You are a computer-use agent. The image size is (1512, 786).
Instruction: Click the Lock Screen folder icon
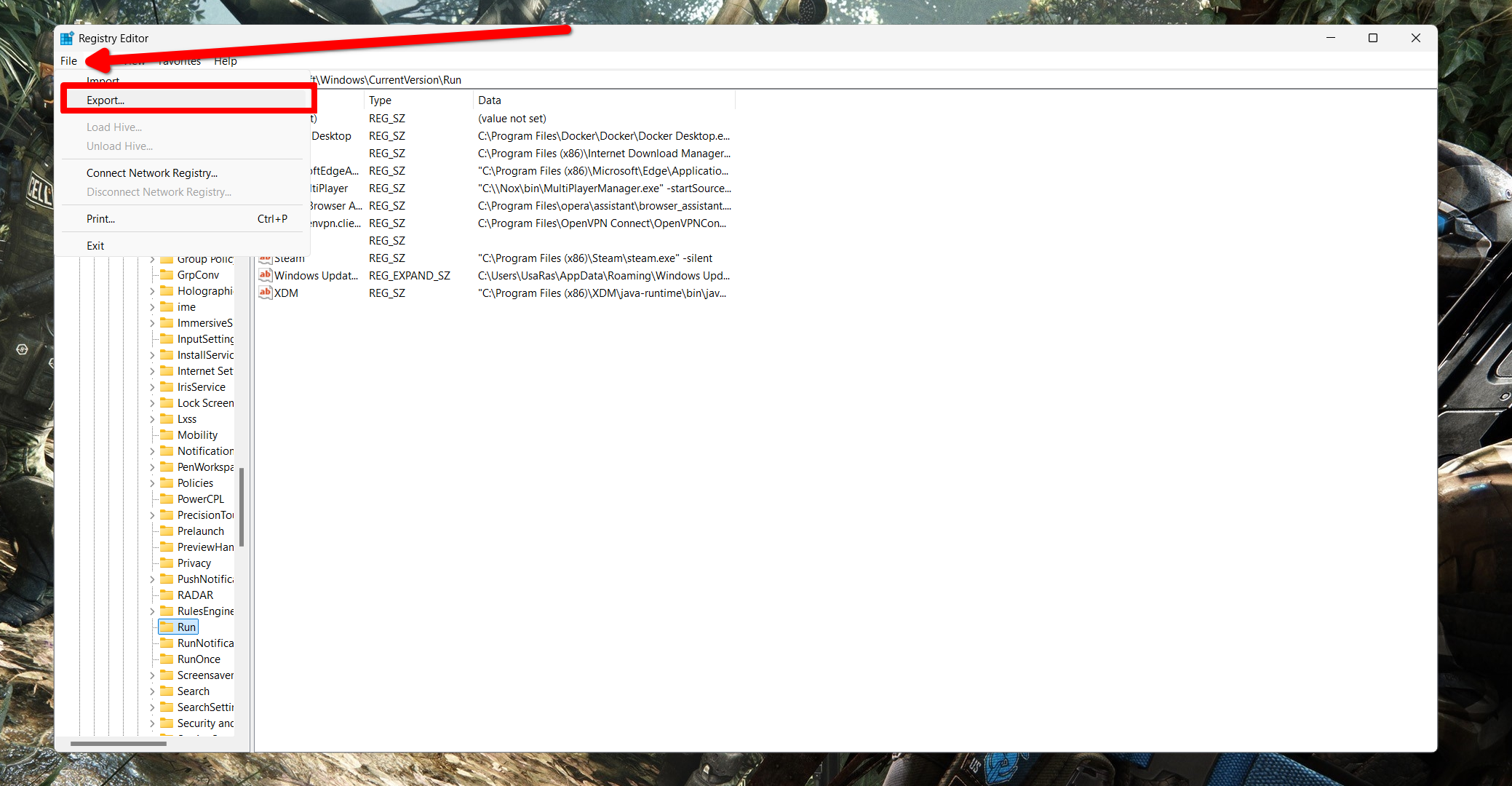coord(168,402)
